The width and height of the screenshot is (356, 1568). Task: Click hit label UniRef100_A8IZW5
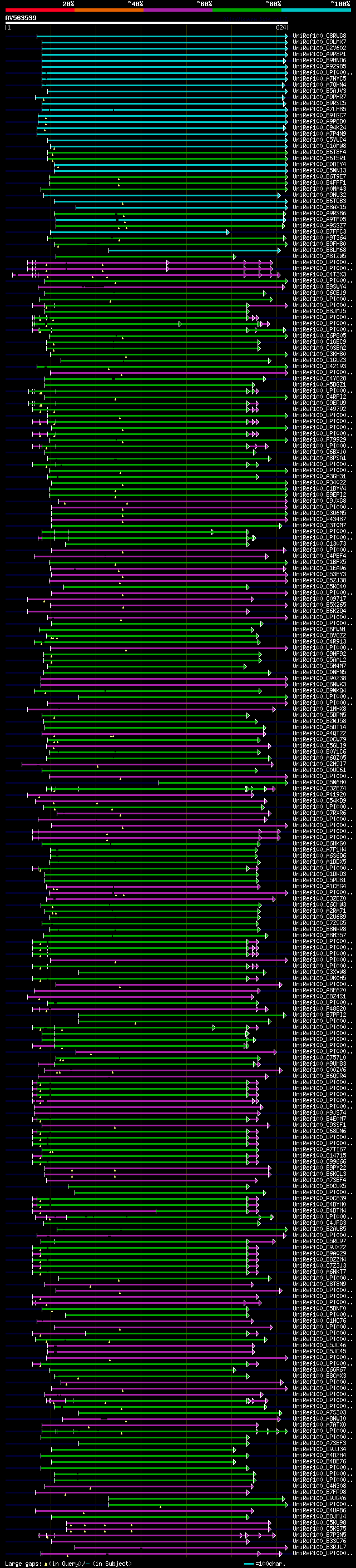click(319, 256)
